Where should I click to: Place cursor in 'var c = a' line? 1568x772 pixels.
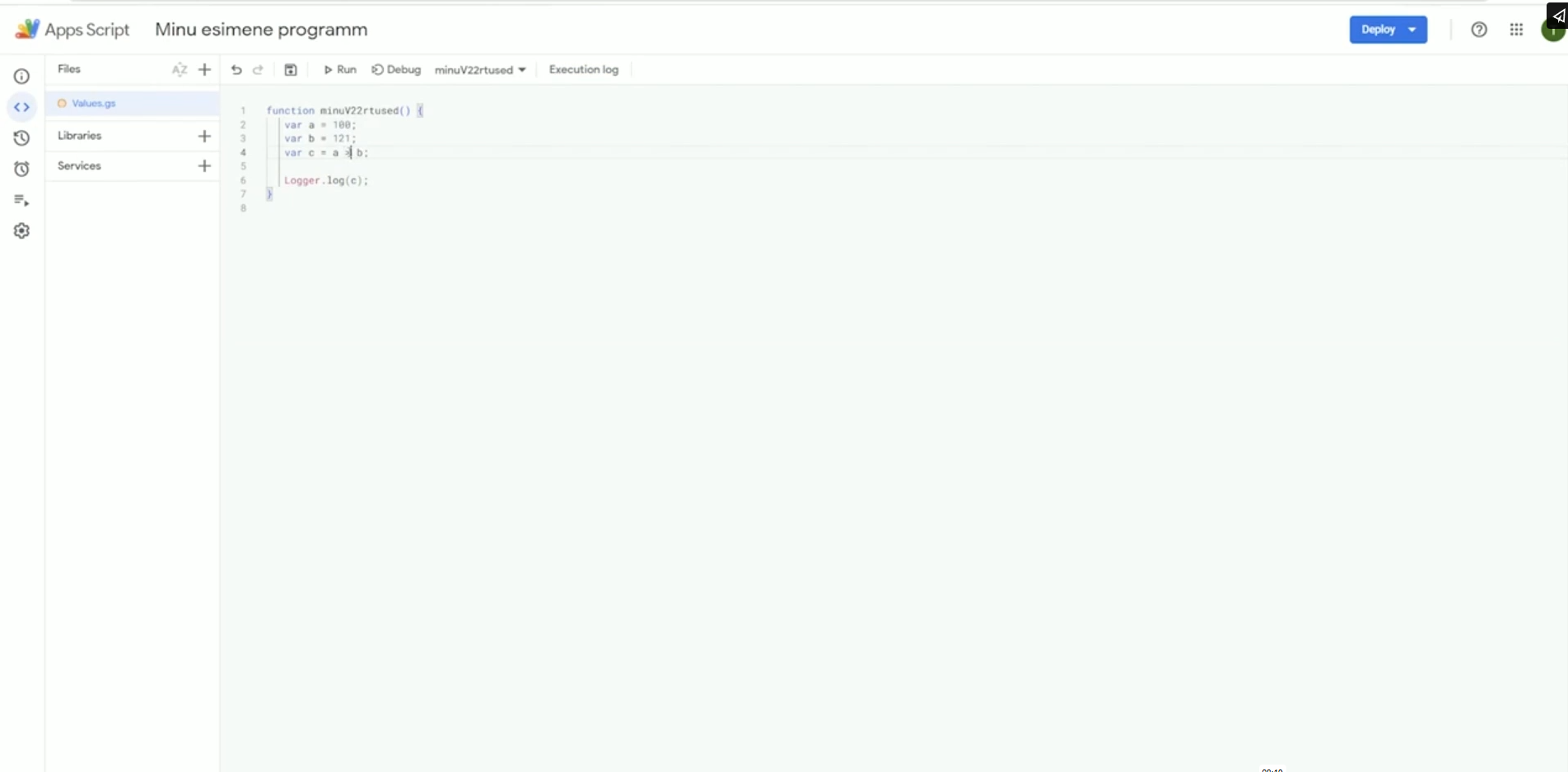pos(326,153)
